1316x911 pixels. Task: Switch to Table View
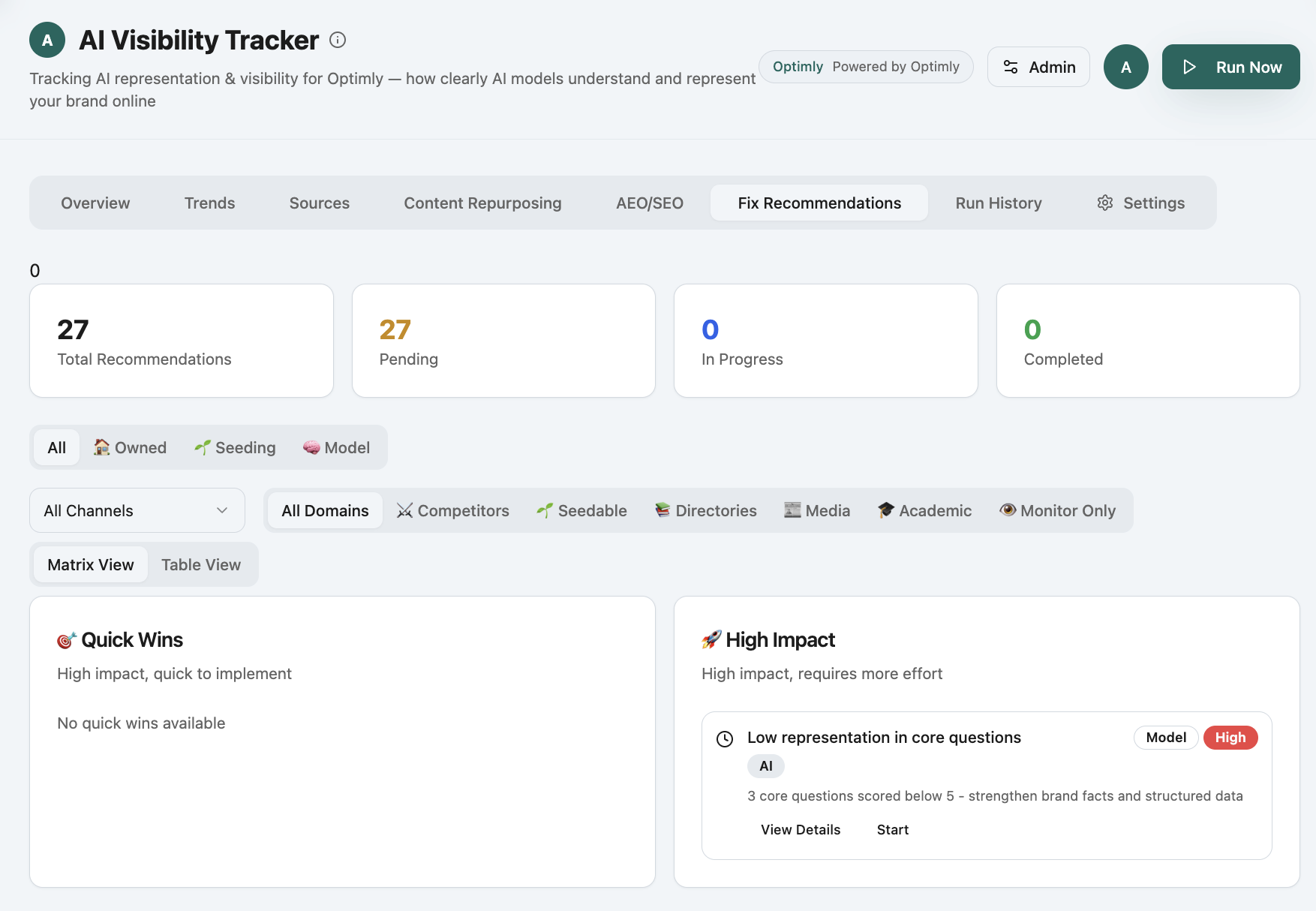pyautogui.click(x=200, y=564)
